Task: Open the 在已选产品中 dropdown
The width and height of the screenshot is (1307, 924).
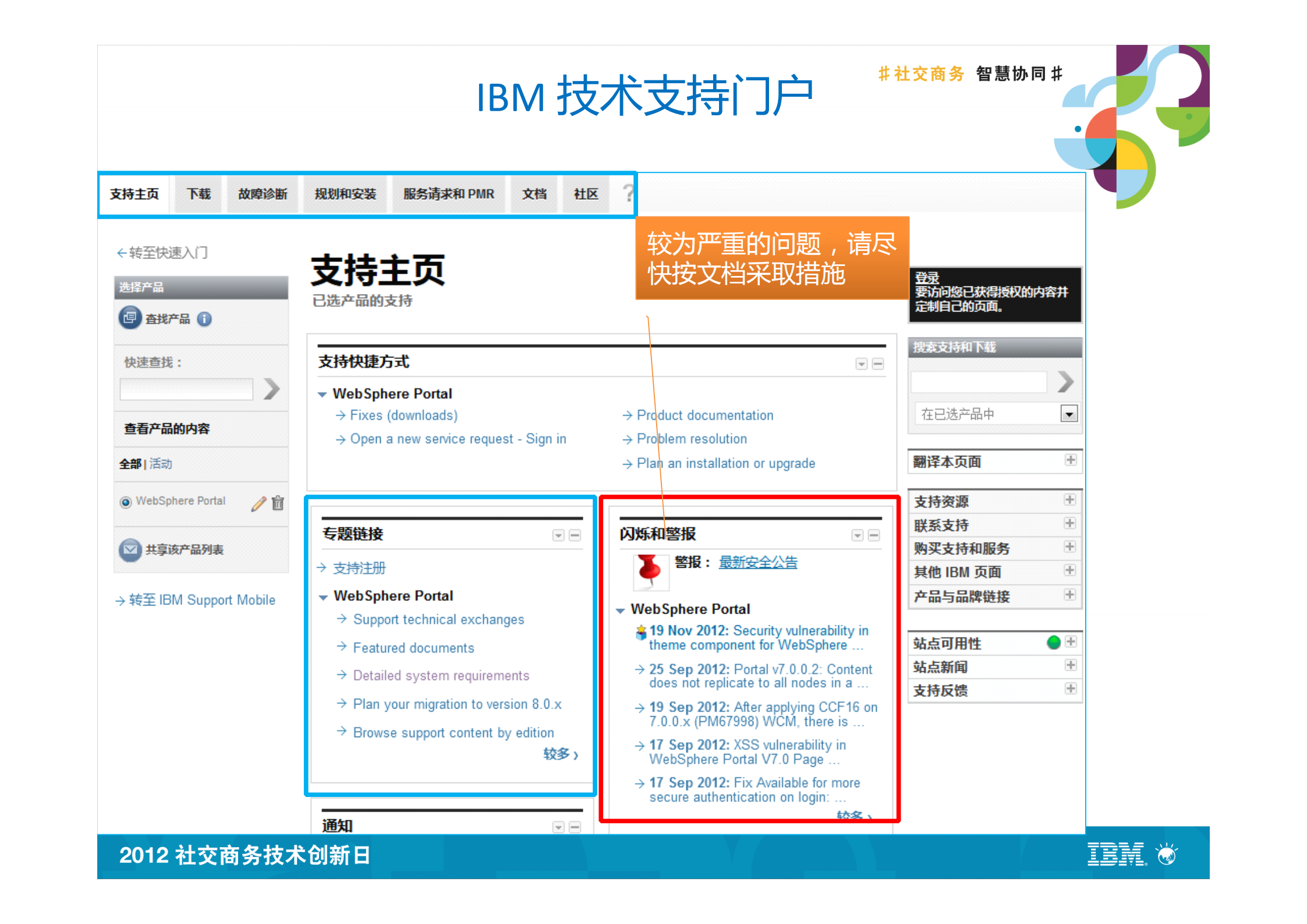Action: coord(1069,414)
